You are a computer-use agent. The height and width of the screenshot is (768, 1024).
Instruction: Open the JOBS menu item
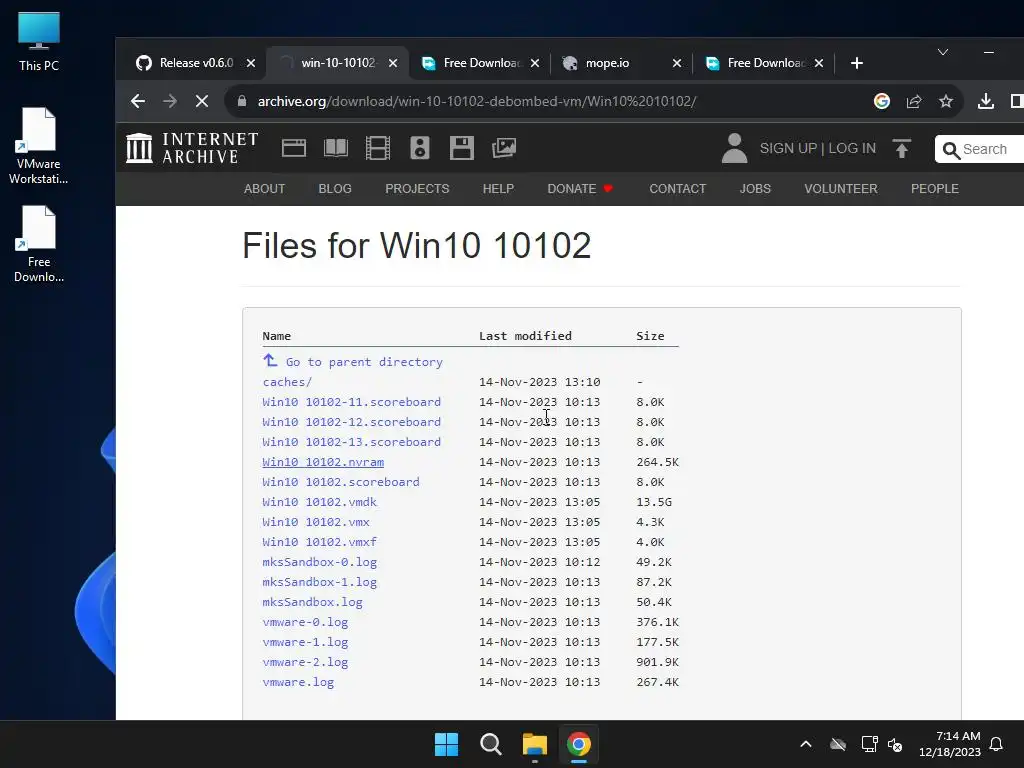[756, 189]
